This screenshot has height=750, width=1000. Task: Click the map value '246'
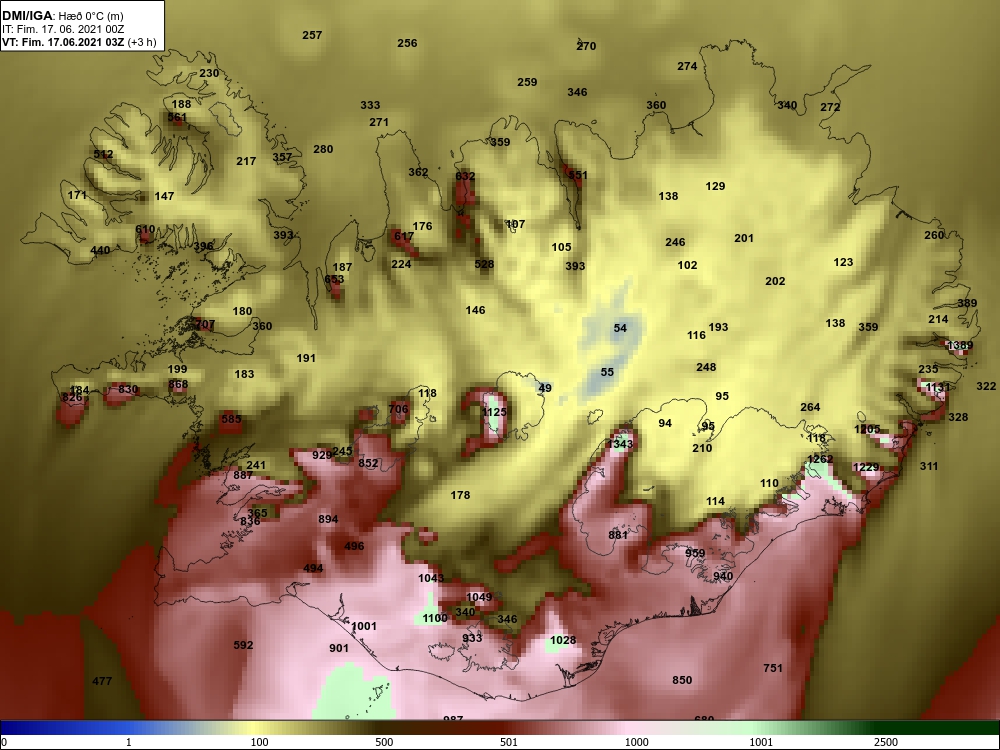[675, 242]
